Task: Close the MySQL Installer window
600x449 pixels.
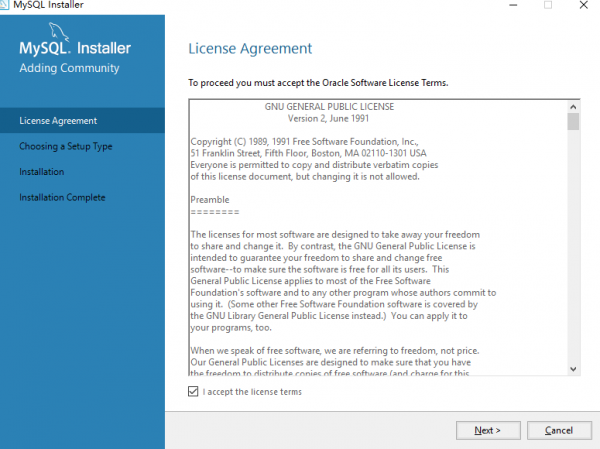Action: [584, 5]
